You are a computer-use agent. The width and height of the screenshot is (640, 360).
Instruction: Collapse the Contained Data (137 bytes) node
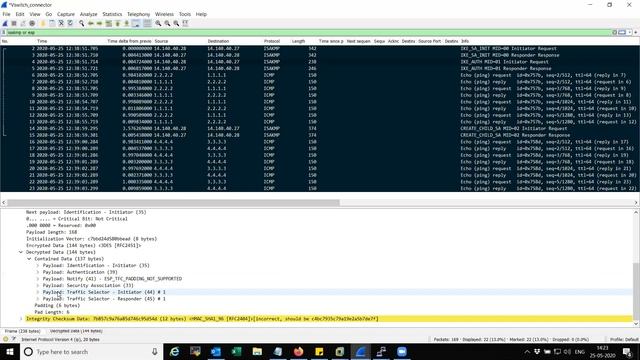click(29, 259)
